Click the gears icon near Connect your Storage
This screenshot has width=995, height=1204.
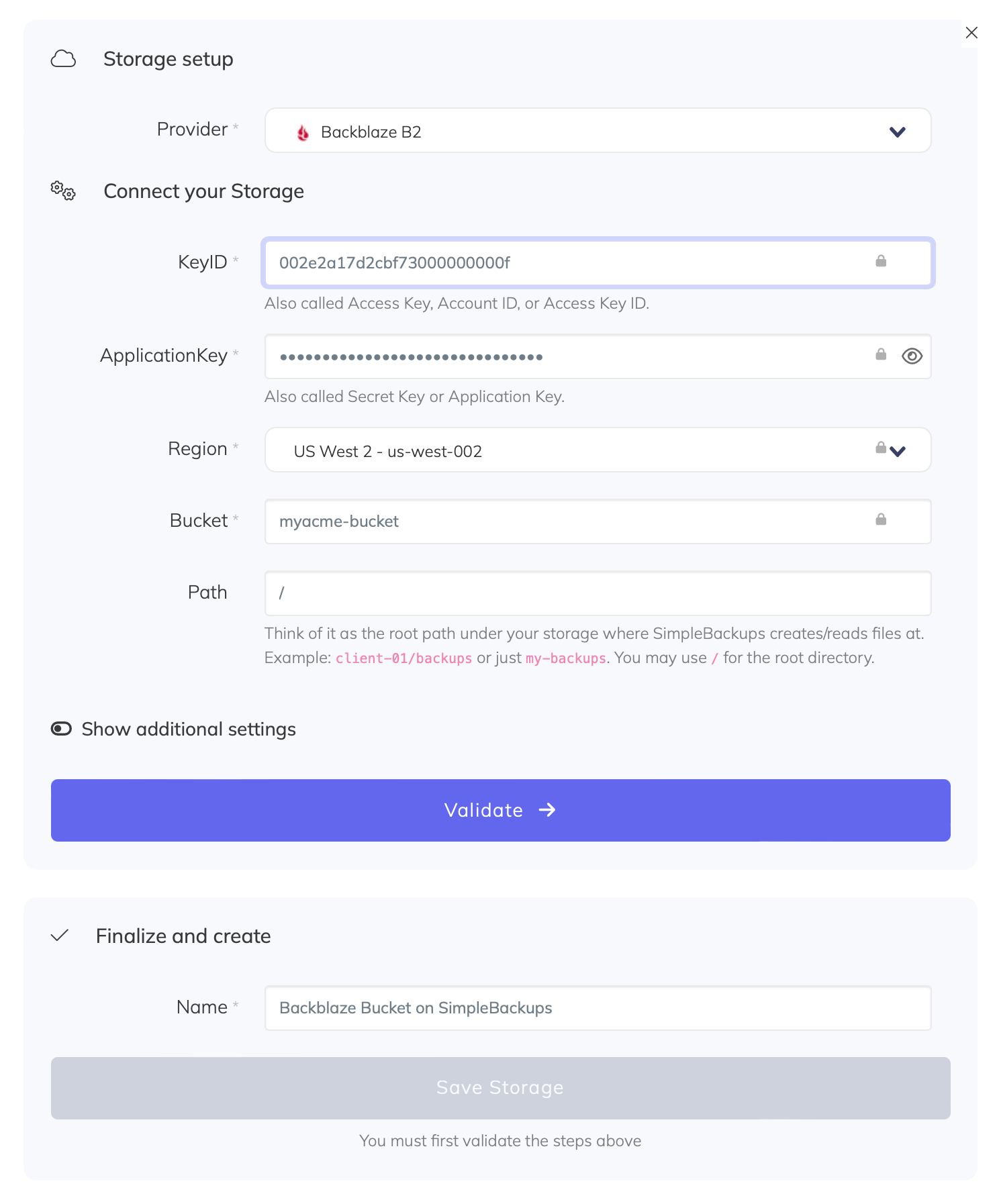click(x=62, y=191)
